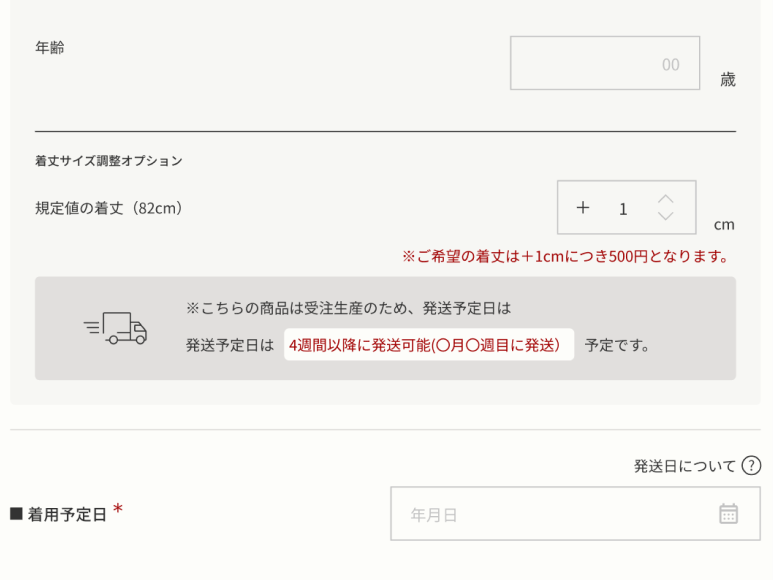Click the length value 1 in stepper
The image size is (773, 580).
[x=623, y=209]
